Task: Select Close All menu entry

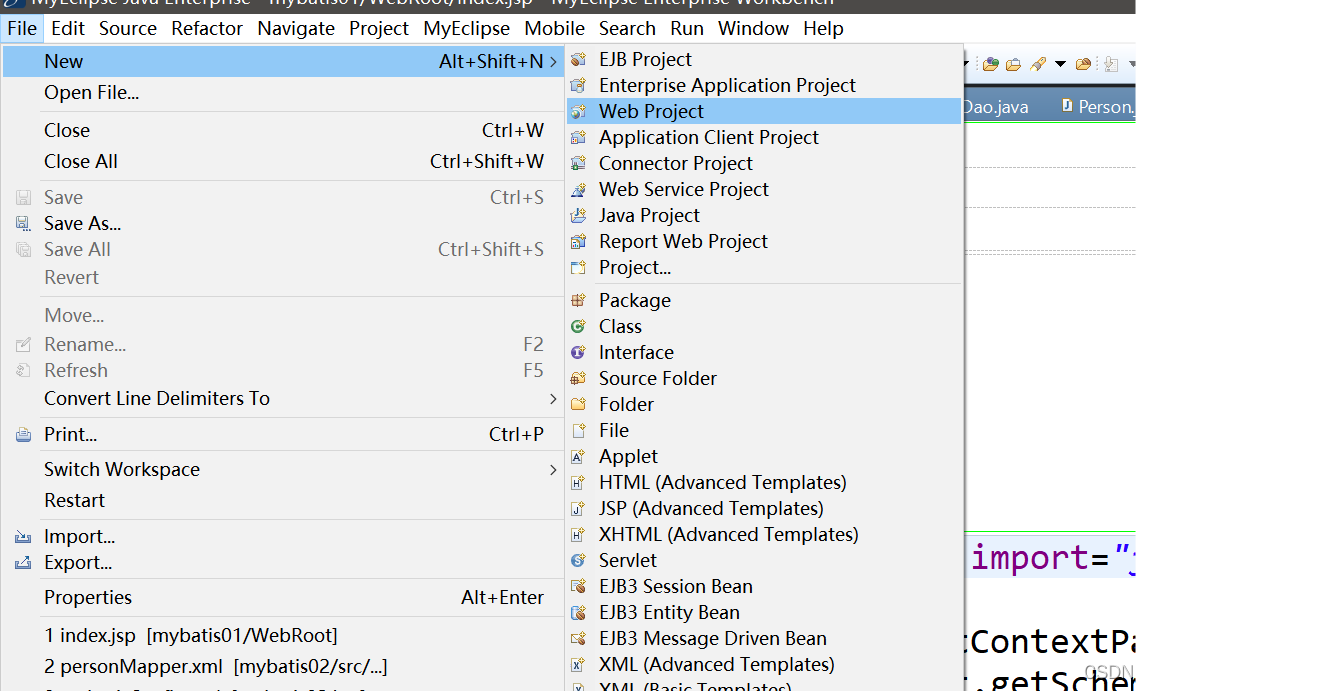Action: (282, 162)
